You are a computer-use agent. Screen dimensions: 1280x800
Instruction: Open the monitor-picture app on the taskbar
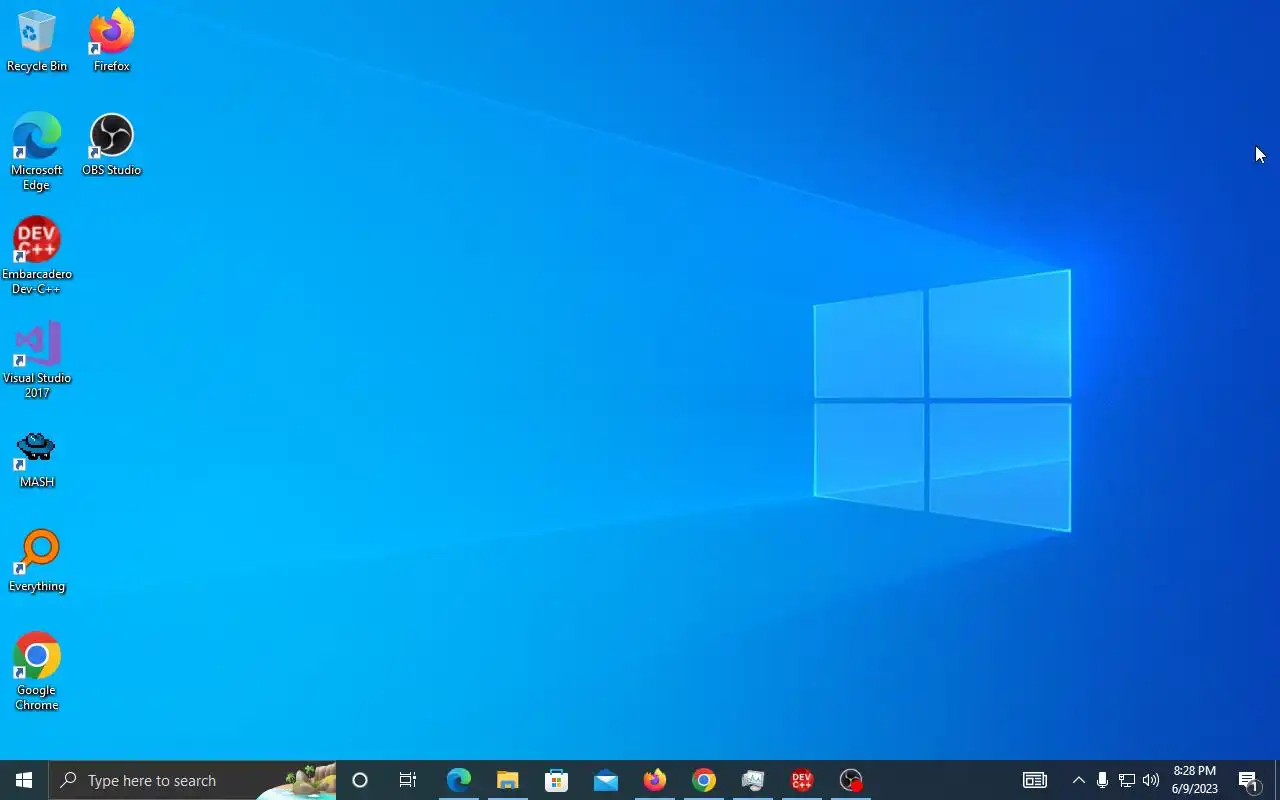(x=753, y=780)
